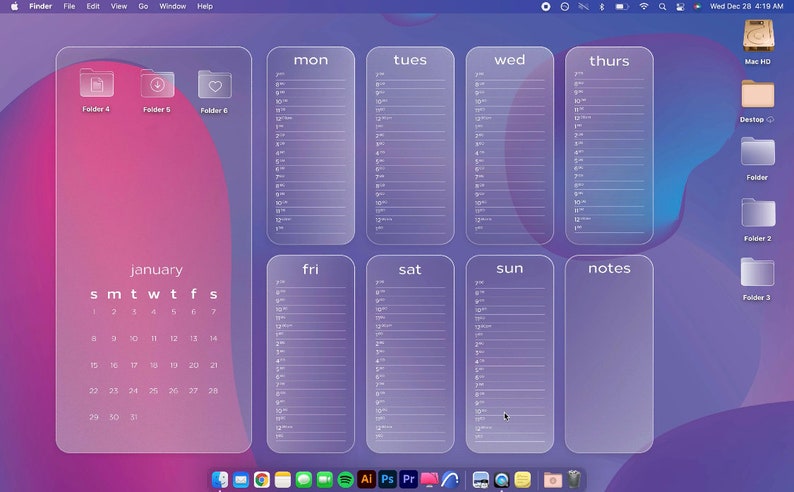Open Control Center in menu bar

click(680, 7)
